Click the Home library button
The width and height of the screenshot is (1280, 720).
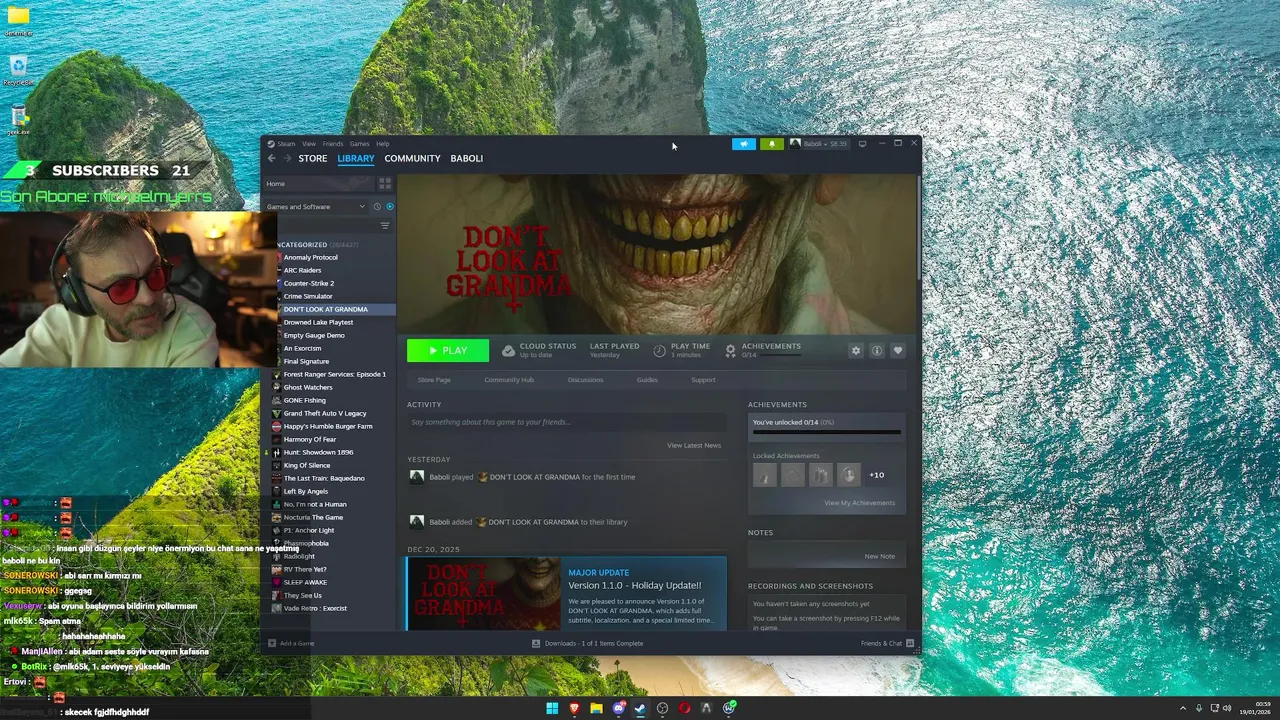[319, 184]
